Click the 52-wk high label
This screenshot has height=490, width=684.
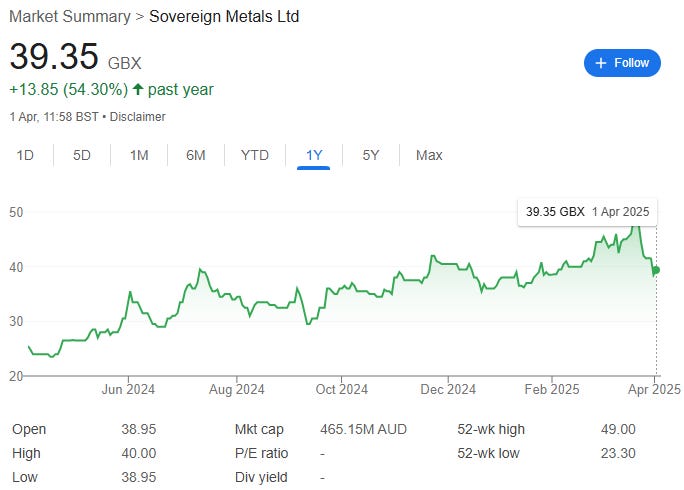pyautogui.click(x=491, y=429)
